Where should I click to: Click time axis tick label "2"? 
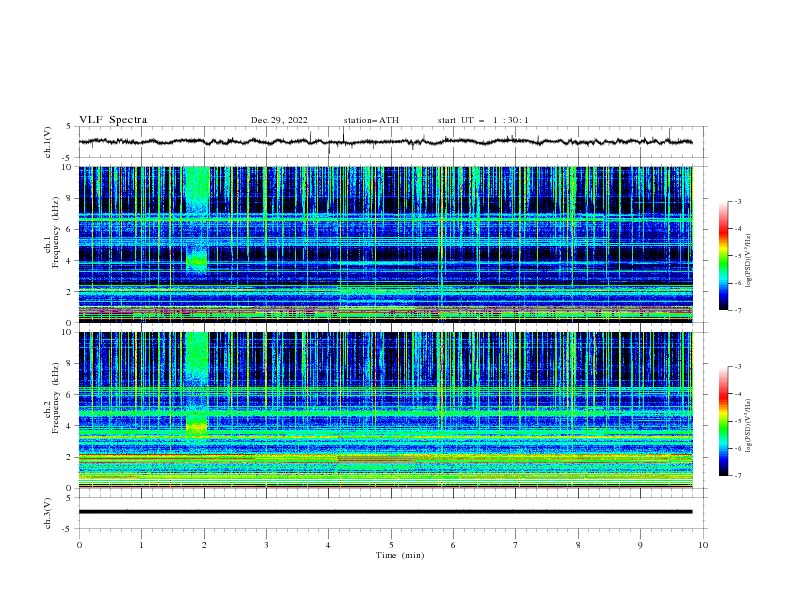[204, 545]
